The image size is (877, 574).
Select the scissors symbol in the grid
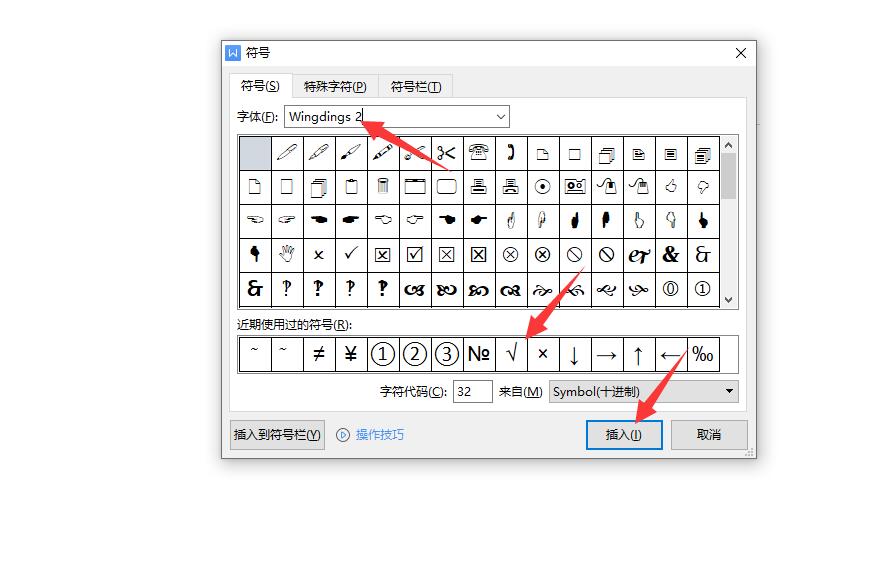coord(446,153)
